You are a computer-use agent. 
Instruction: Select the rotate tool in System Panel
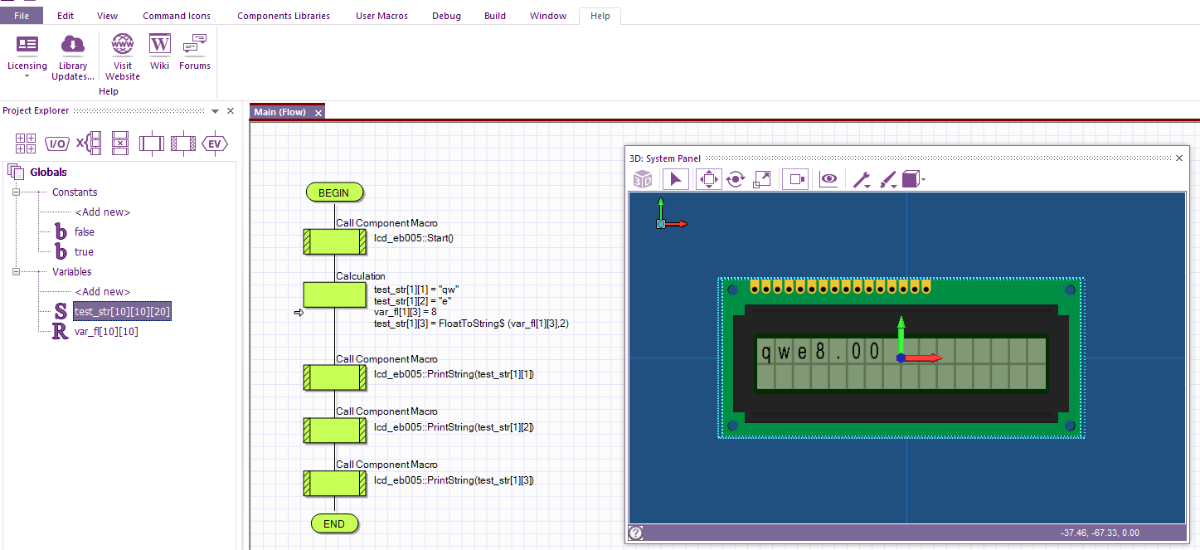[735, 179]
